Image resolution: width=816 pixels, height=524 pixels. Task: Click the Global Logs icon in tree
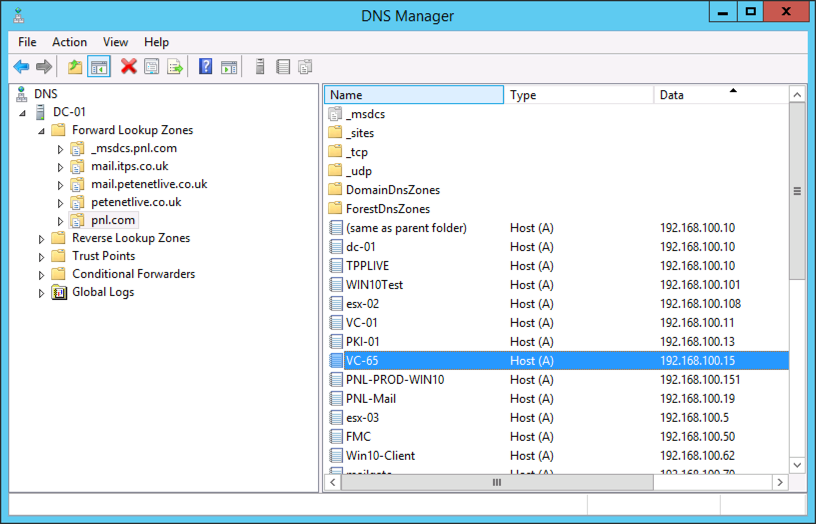click(x=59, y=292)
